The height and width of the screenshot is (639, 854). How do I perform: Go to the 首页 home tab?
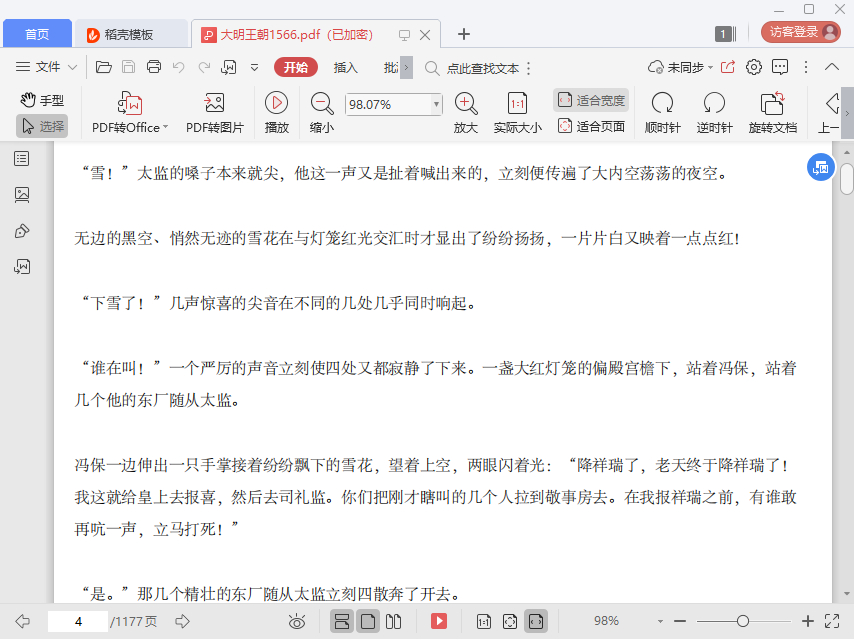37,34
